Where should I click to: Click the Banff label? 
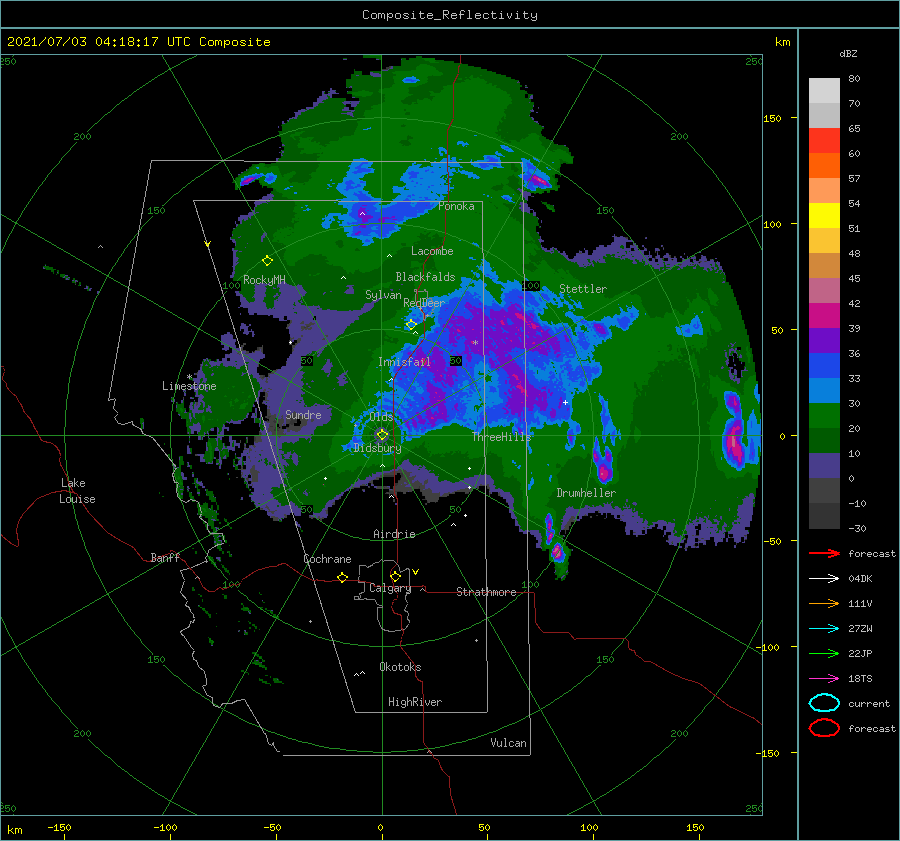click(x=165, y=557)
